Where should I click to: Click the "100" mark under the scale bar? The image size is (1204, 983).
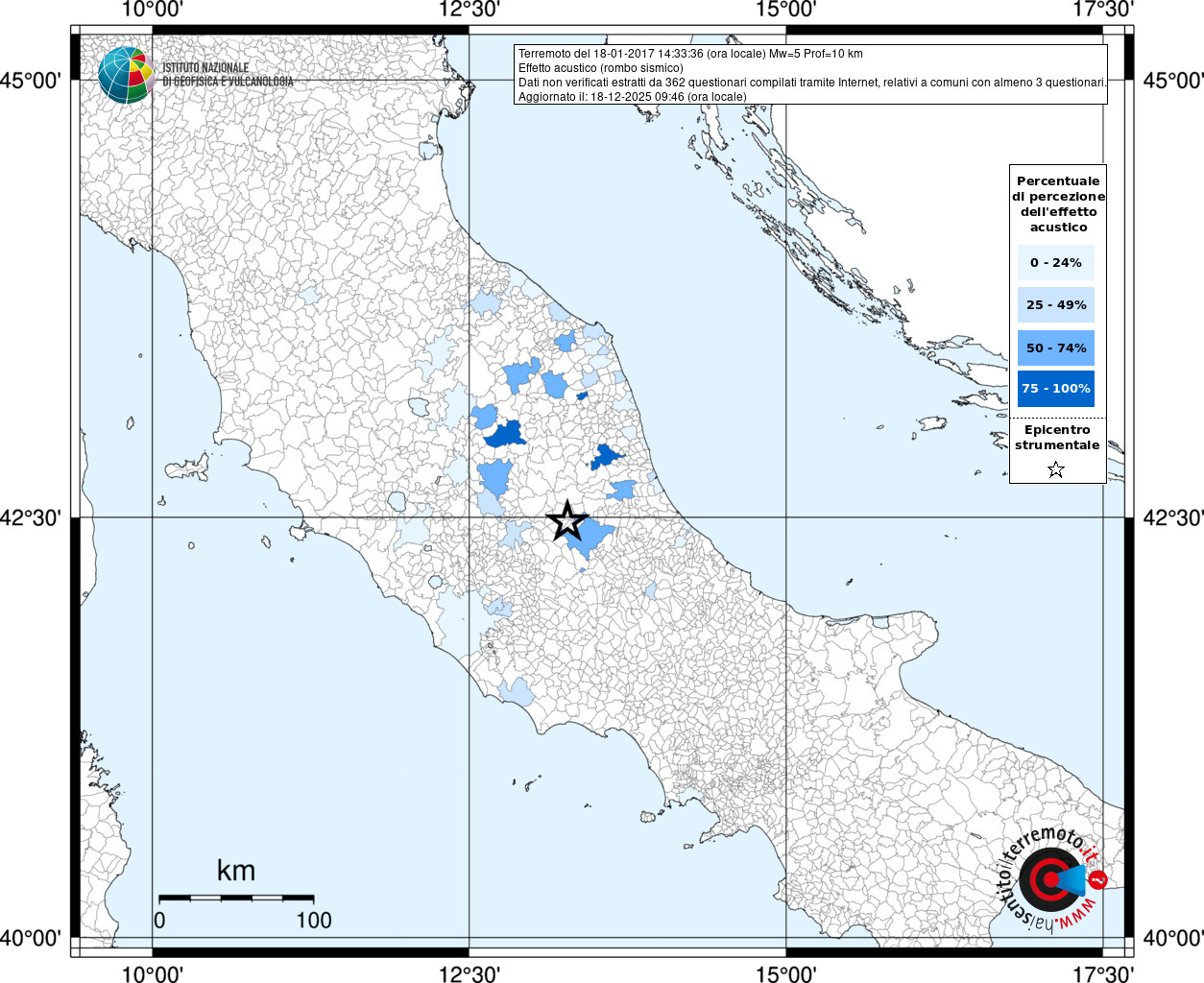(313, 920)
